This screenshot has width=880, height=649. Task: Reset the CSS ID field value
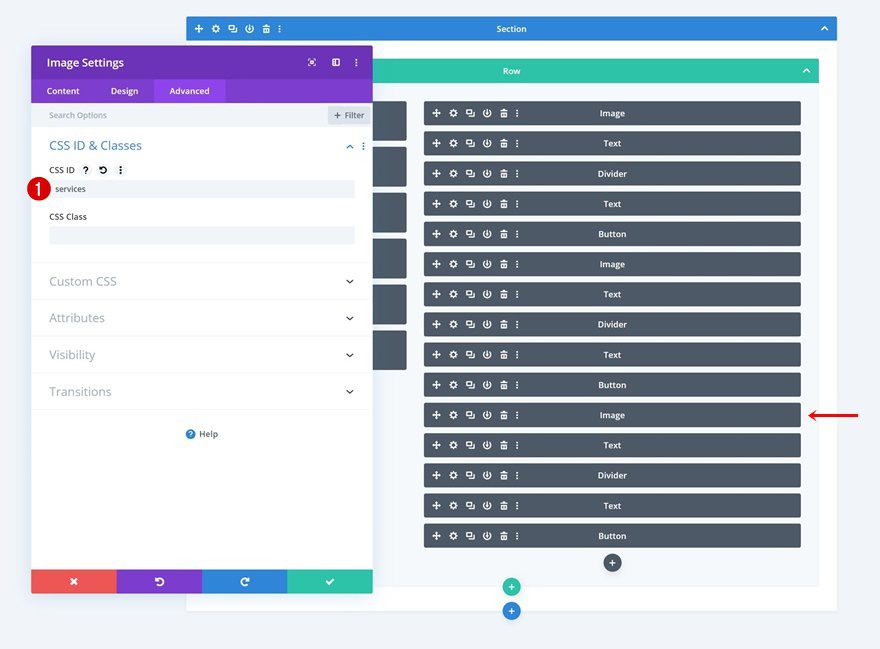point(103,170)
